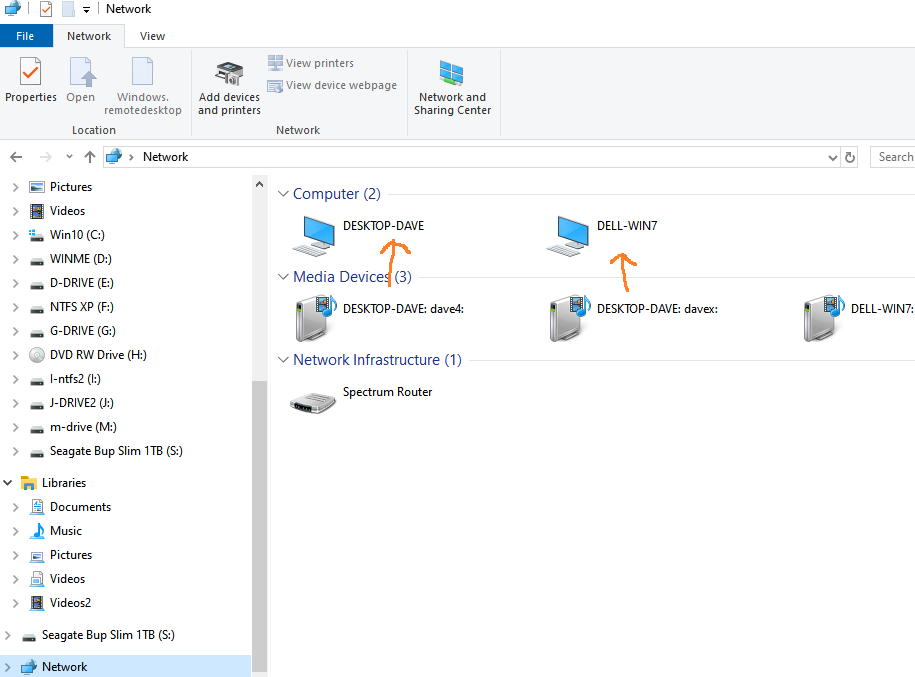The height and width of the screenshot is (677, 915).
Task: Collapse the Media Devices (3) group
Action: tap(284, 277)
